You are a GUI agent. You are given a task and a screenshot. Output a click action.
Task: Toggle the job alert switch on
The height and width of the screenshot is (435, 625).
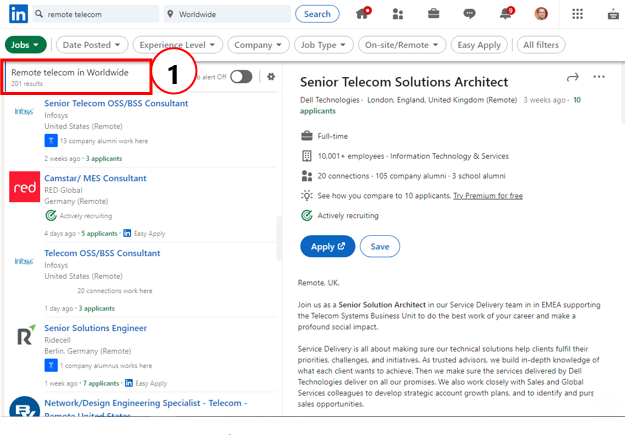(x=241, y=77)
